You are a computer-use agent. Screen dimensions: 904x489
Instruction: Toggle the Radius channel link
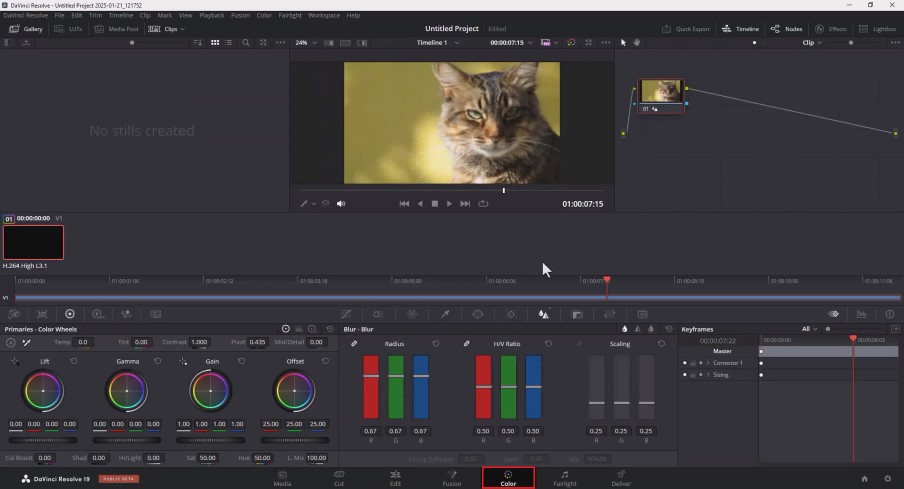pos(354,344)
